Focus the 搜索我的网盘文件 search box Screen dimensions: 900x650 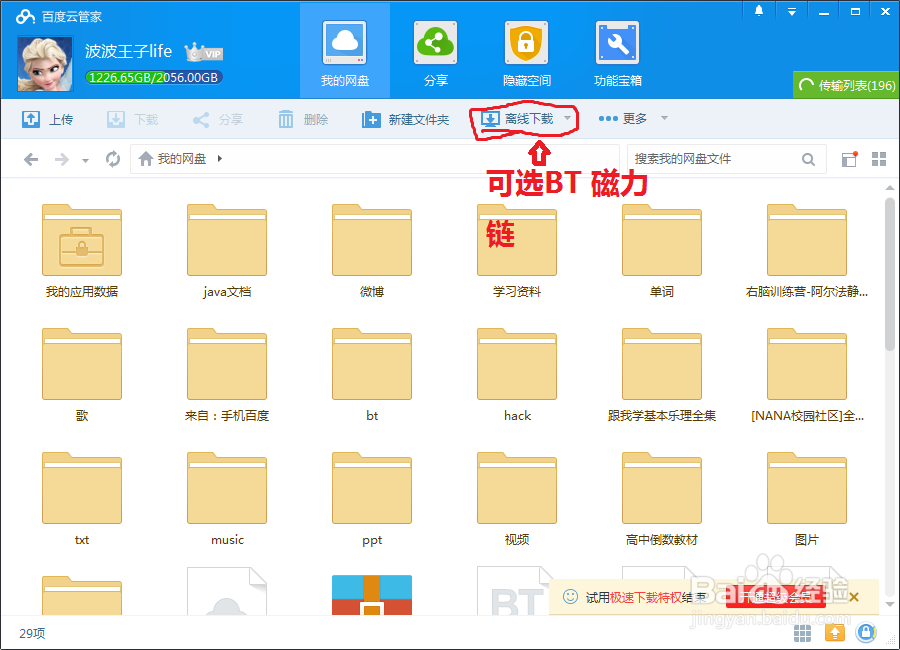click(715, 159)
